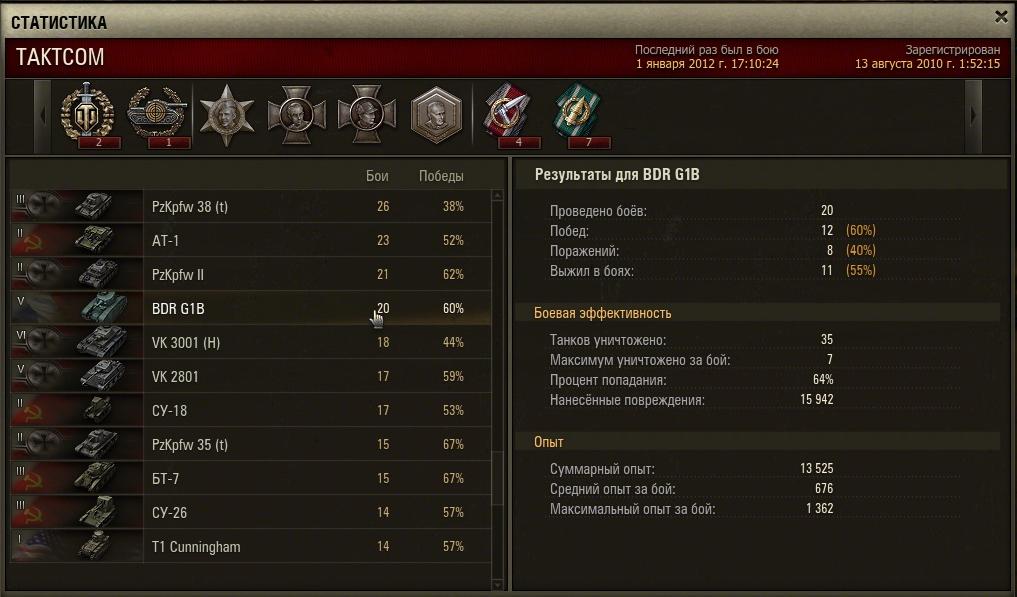Click the tank list scrollbar up arrow
The image size is (1017, 597).
pyautogui.click(x=497, y=195)
